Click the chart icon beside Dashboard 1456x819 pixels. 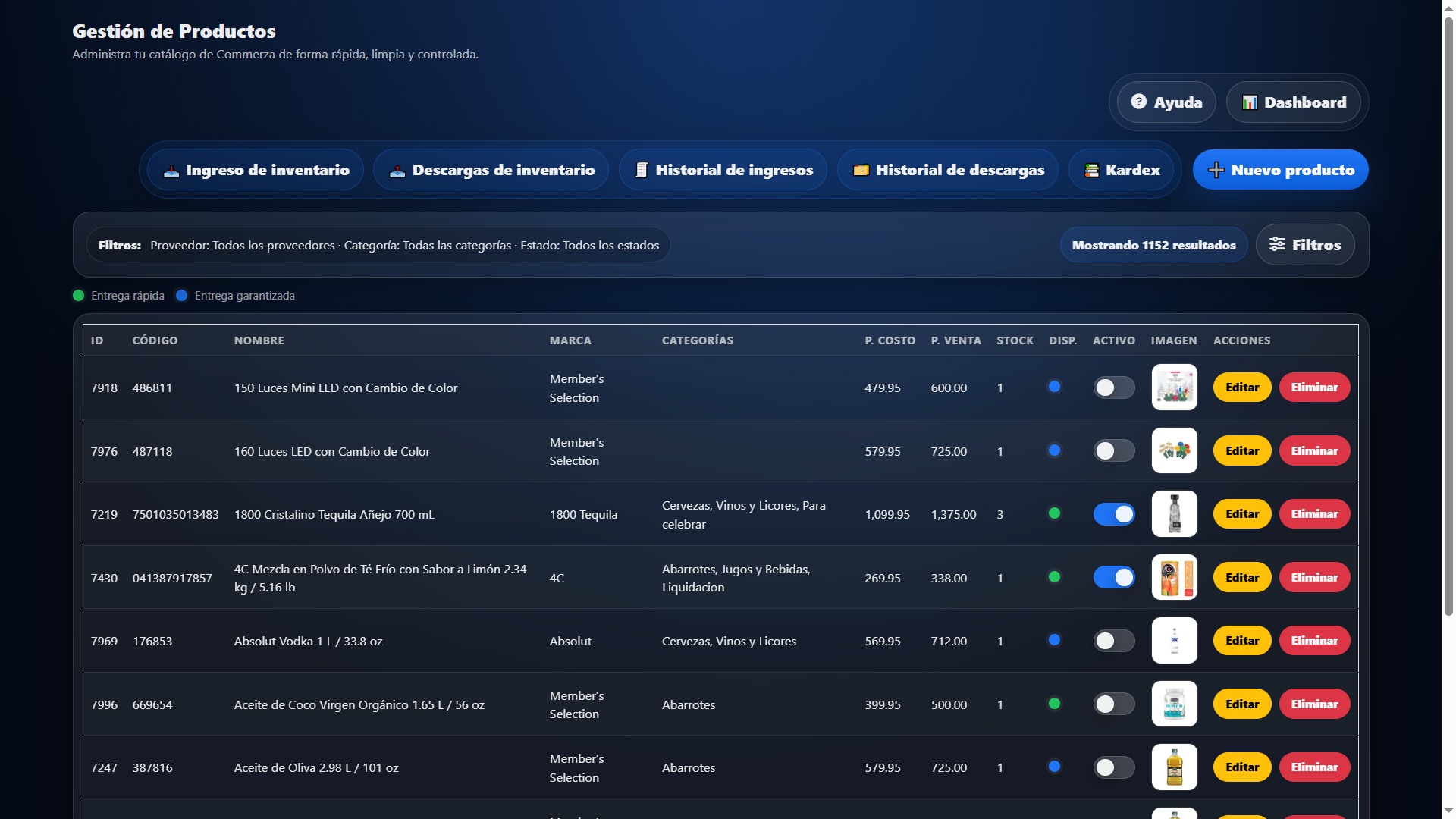pyautogui.click(x=1249, y=102)
